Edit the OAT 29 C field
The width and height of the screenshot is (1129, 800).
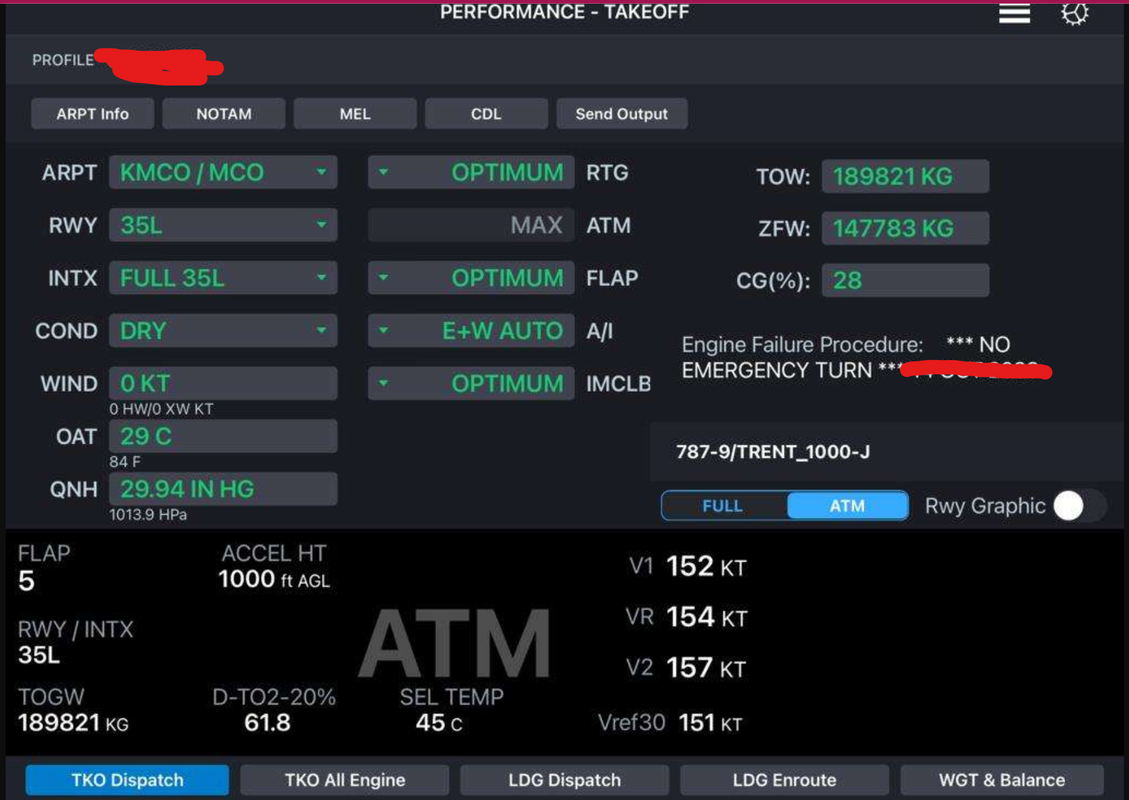(x=223, y=436)
